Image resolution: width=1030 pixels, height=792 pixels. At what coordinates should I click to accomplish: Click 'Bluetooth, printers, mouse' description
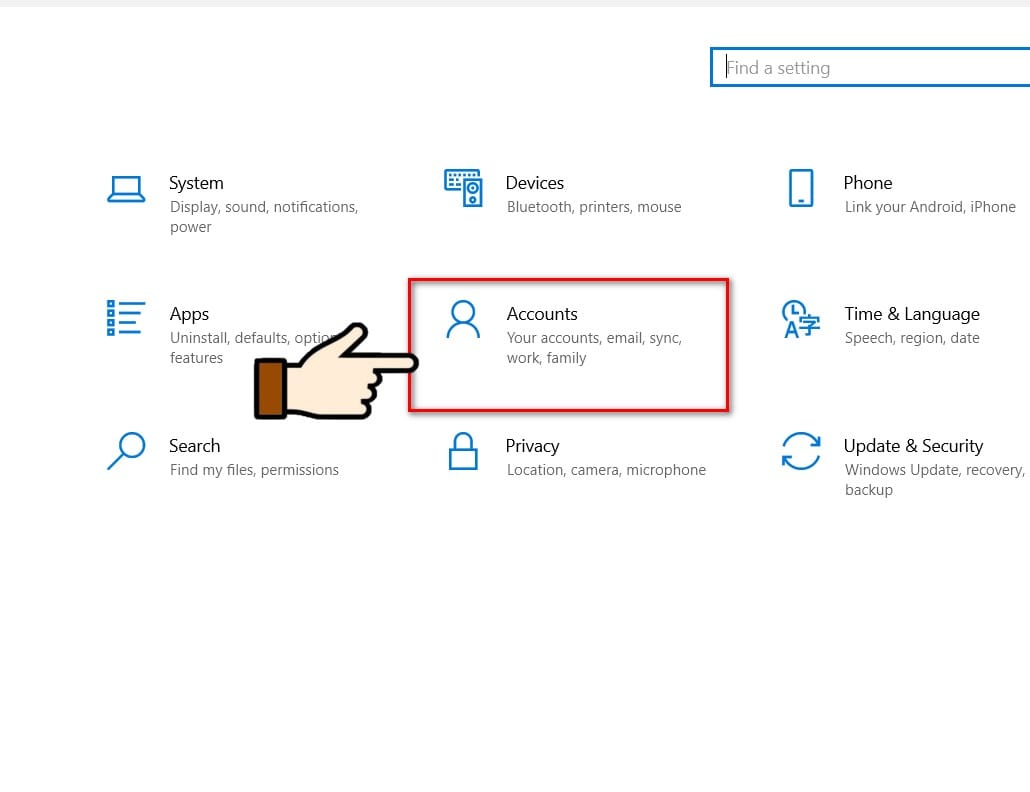(x=594, y=207)
